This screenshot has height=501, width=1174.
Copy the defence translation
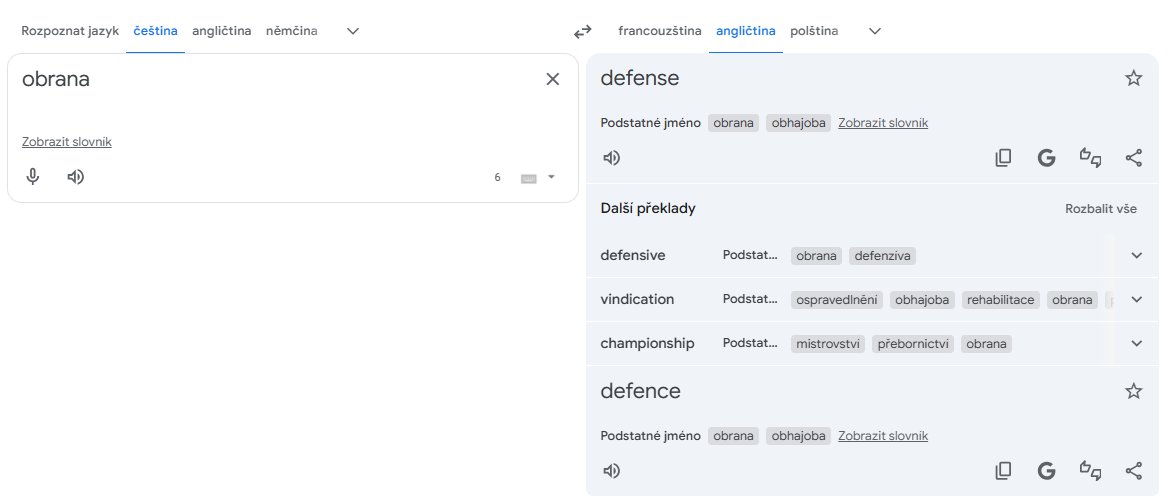(x=1003, y=471)
